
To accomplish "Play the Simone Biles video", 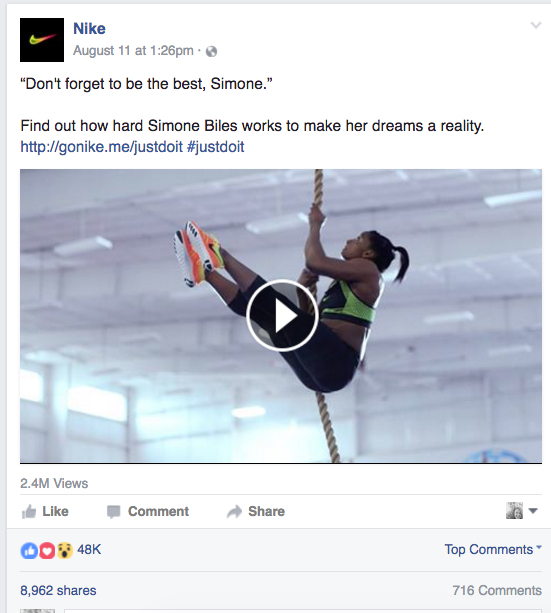I will point(281,315).
